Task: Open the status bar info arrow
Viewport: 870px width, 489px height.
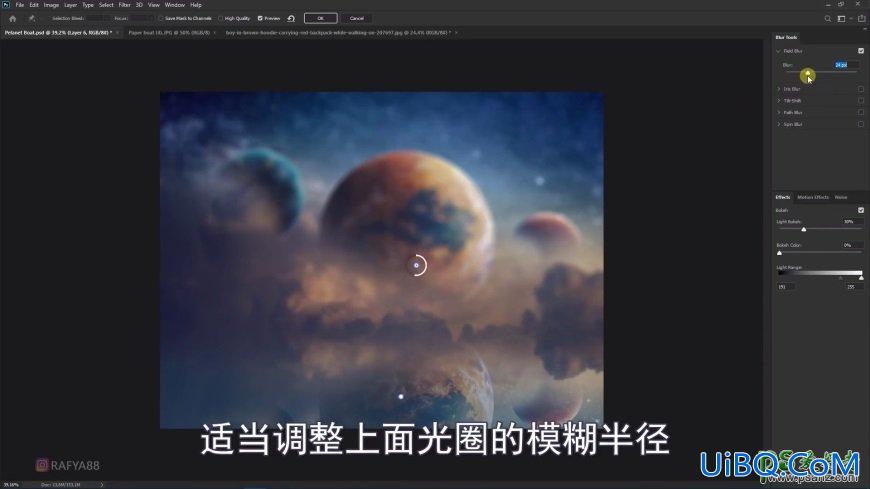Action: (x=102, y=485)
